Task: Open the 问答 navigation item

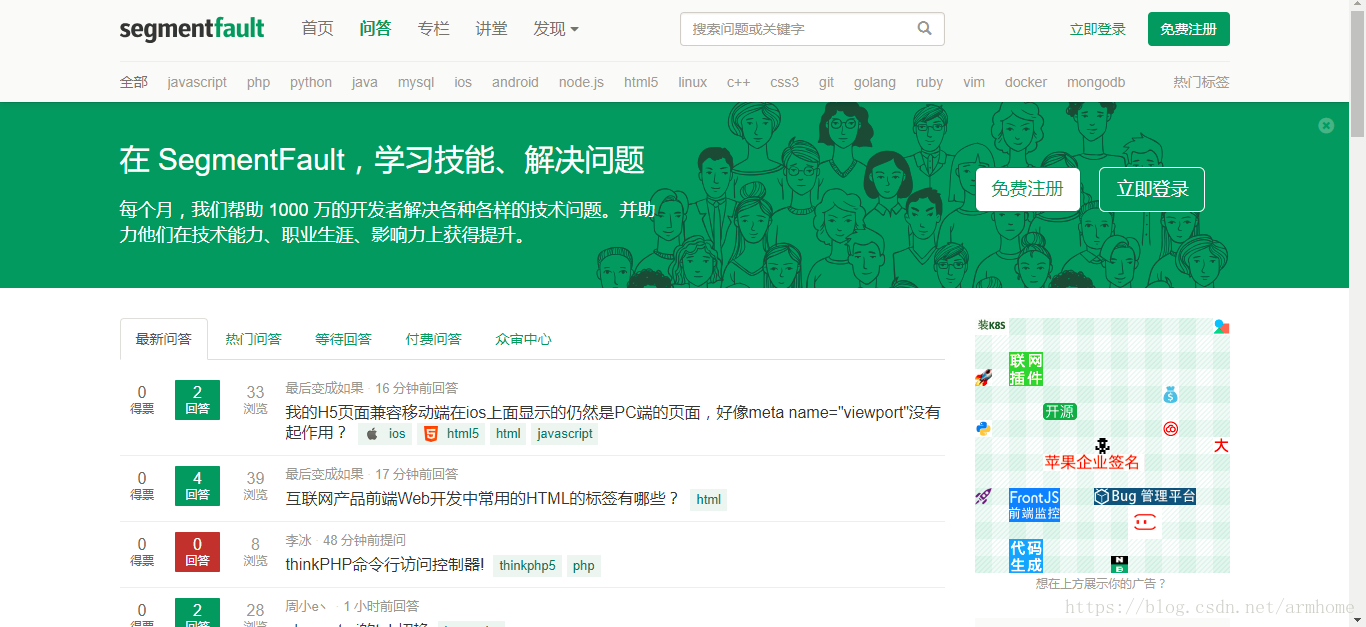Action: pyautogui.click(x=375, y=29)
